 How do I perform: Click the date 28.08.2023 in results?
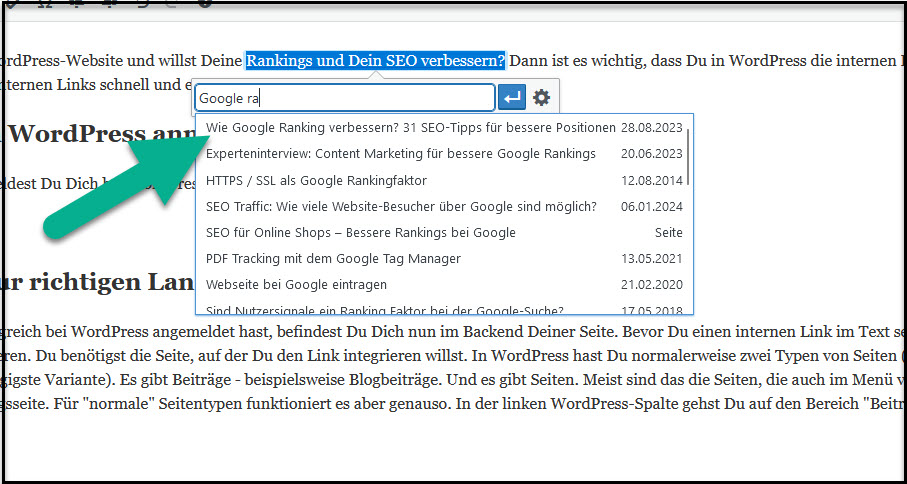pos(652,127)
